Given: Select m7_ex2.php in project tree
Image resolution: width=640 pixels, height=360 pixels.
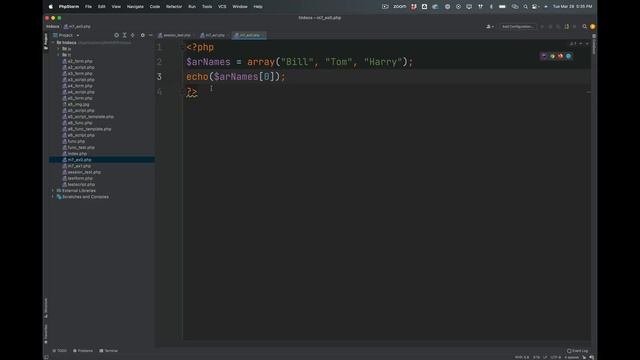Looking at the screenshot, I should (x=79, y=160).
